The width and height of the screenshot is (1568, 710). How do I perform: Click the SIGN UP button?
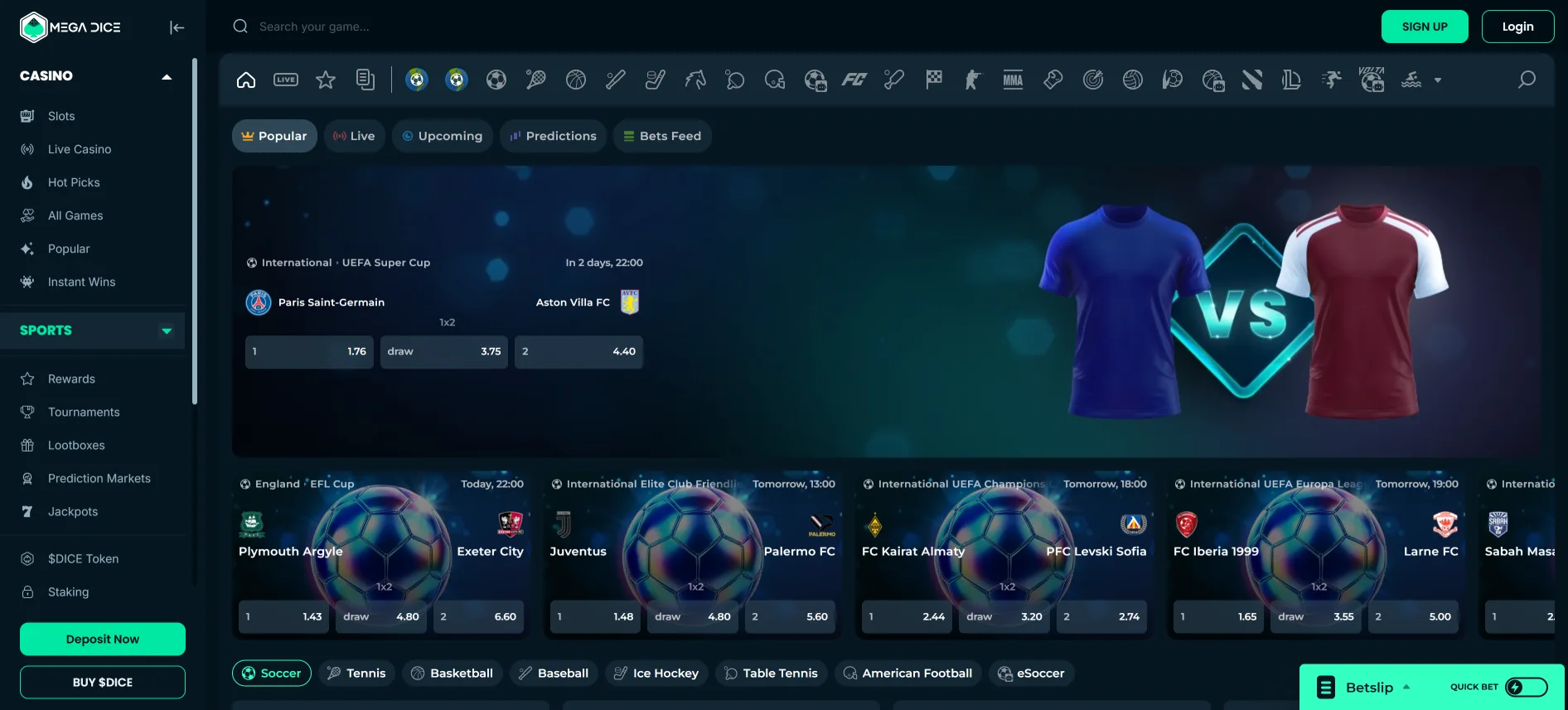point(1425,27)
